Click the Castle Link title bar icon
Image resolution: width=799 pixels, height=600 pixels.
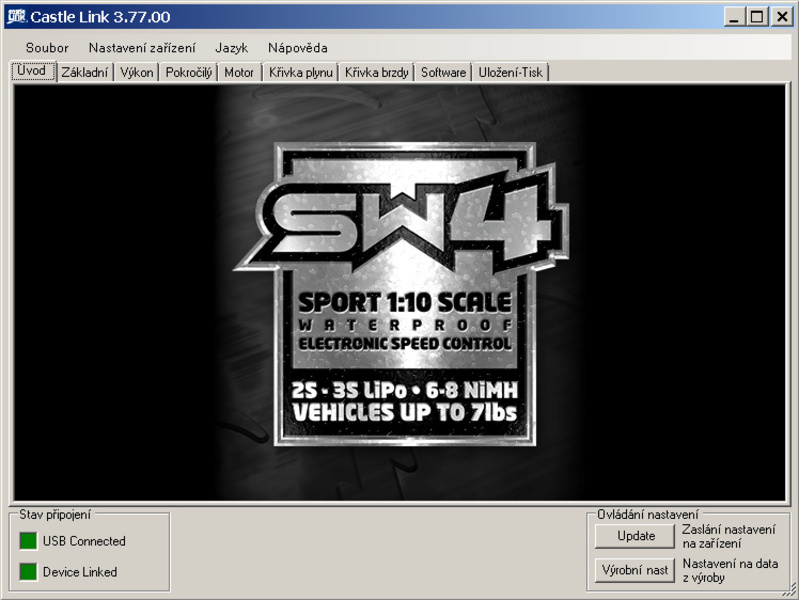pyautogui.click(x=16, y=16)
